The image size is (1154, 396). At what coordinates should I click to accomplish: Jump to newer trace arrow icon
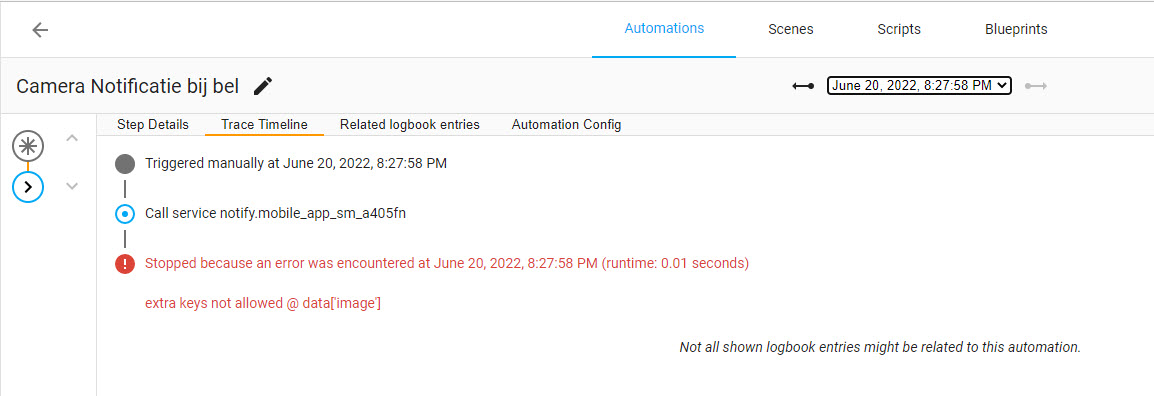tap(1036, 86)
